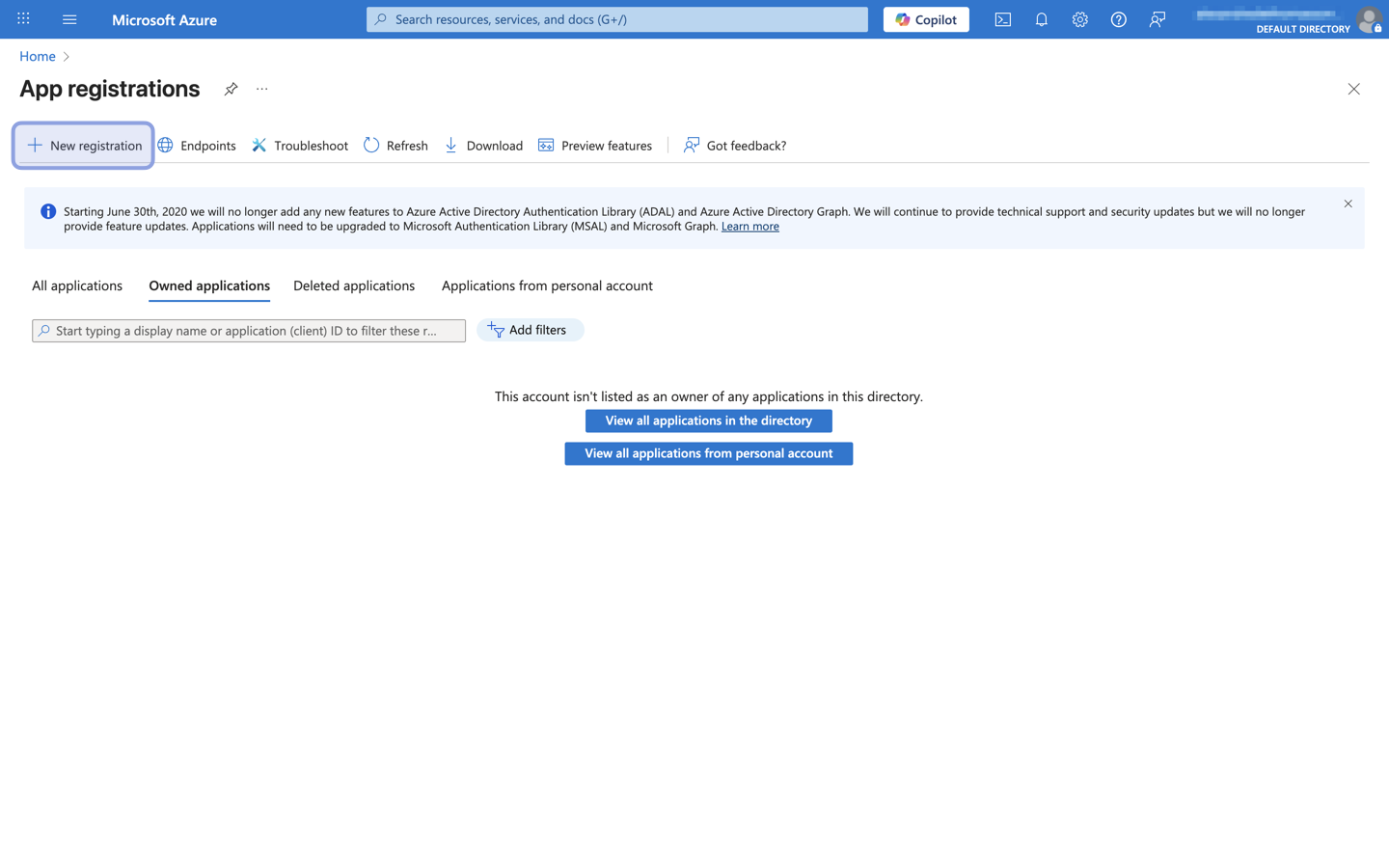Dismiss the ADAL info banner
Screen dimensions: 1389x868
tap(1348, 203)
